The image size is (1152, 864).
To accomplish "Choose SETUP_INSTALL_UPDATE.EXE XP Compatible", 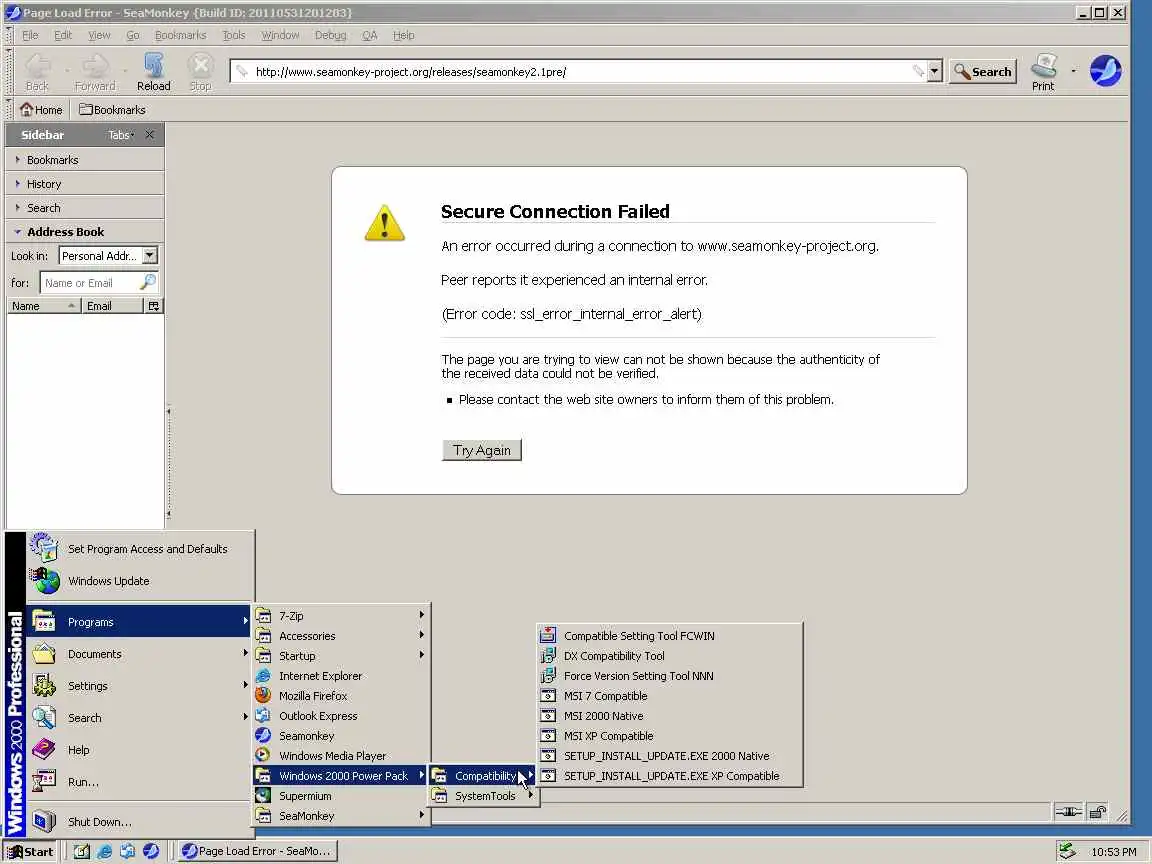I will (669, 776).
